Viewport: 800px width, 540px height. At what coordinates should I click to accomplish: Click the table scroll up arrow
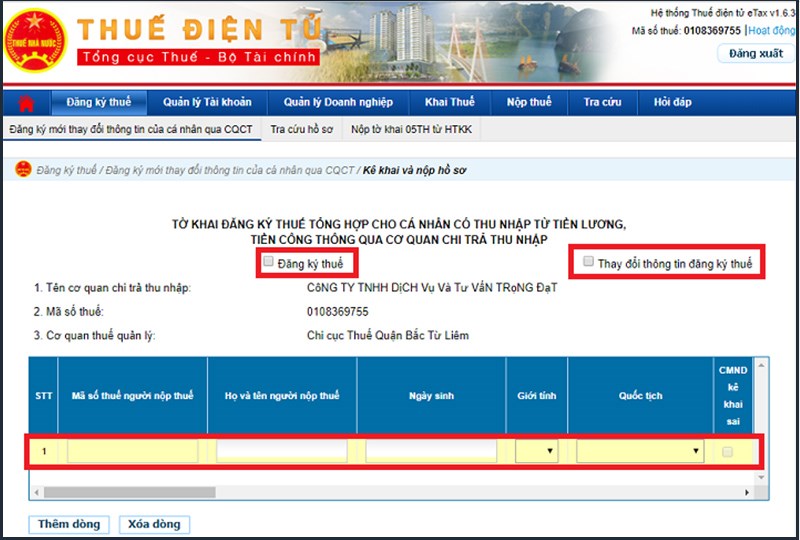pyautogui.click(x=761, y=365)
